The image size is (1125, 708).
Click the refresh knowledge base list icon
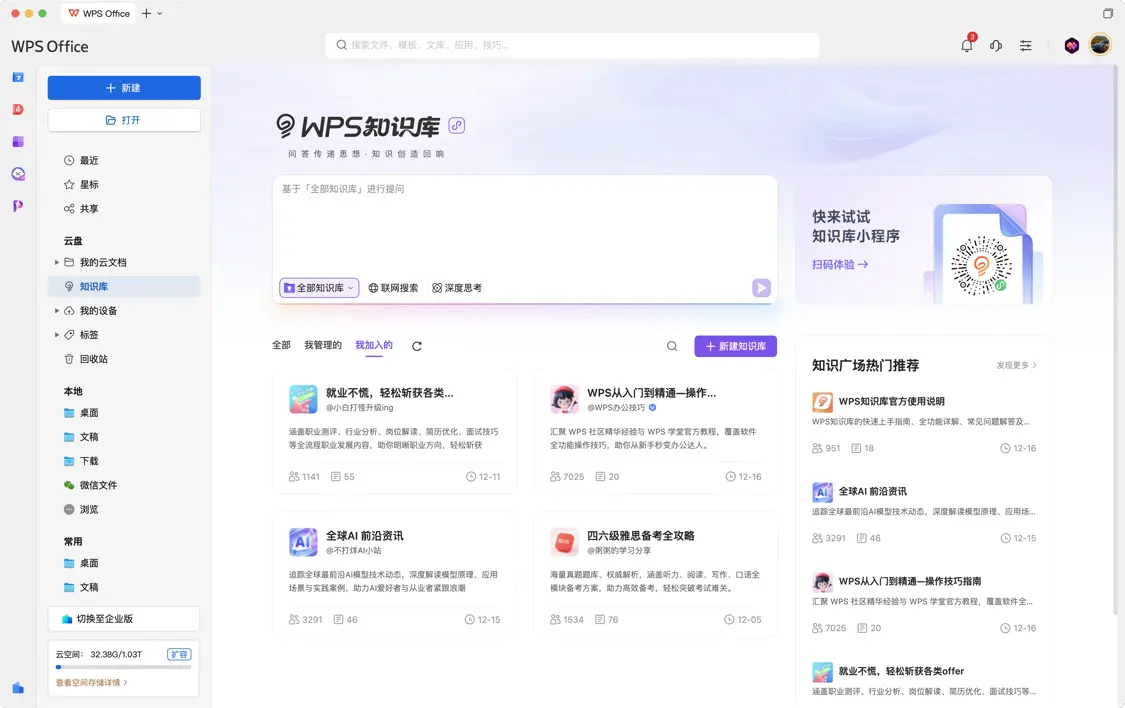(x=417, y=346)
